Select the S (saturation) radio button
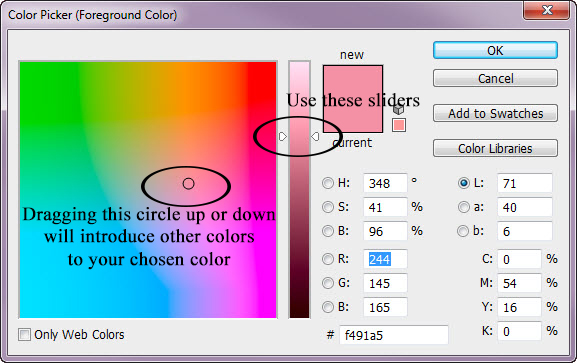577x363 pixels. coord(328,207)
